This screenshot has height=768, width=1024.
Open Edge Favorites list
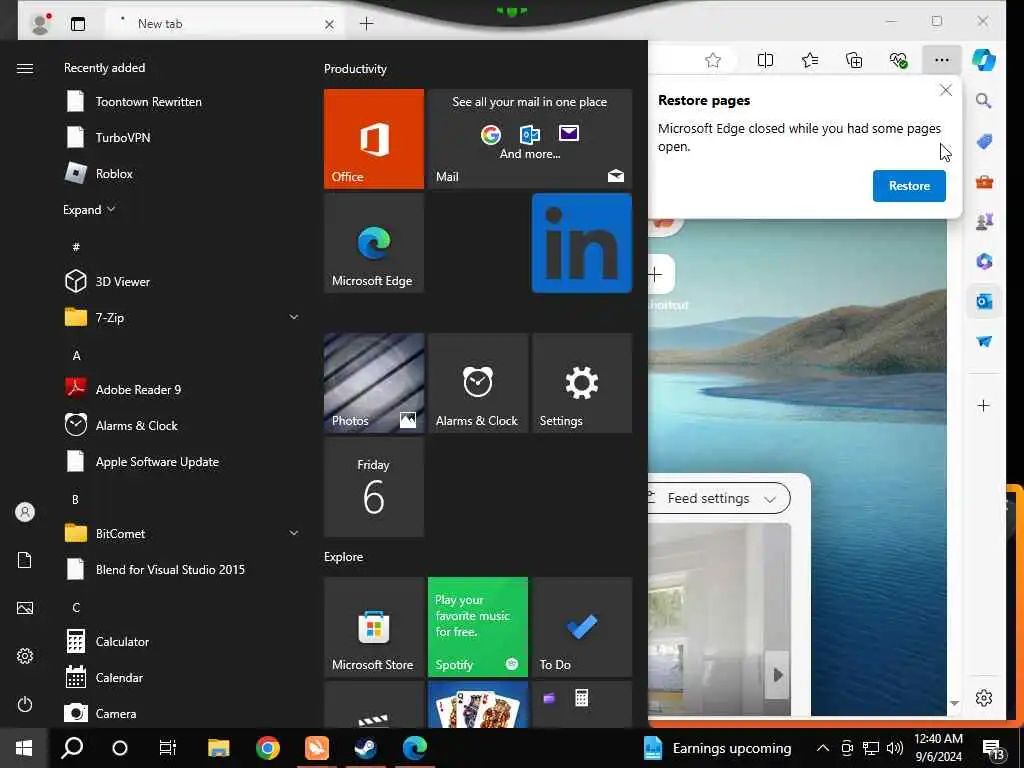pos(810,60)
